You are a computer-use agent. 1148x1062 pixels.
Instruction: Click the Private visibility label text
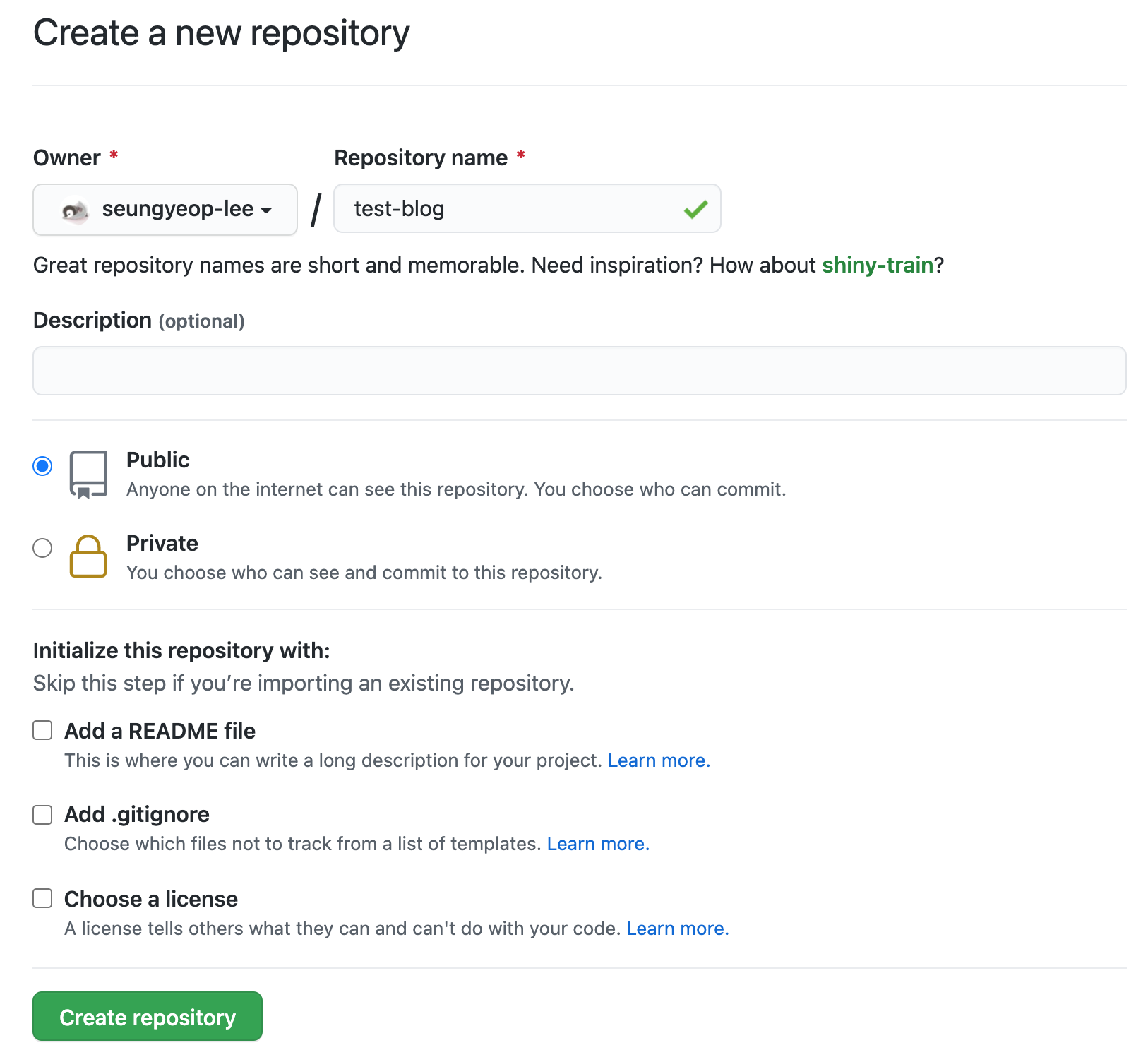click(x=162, y=544)
